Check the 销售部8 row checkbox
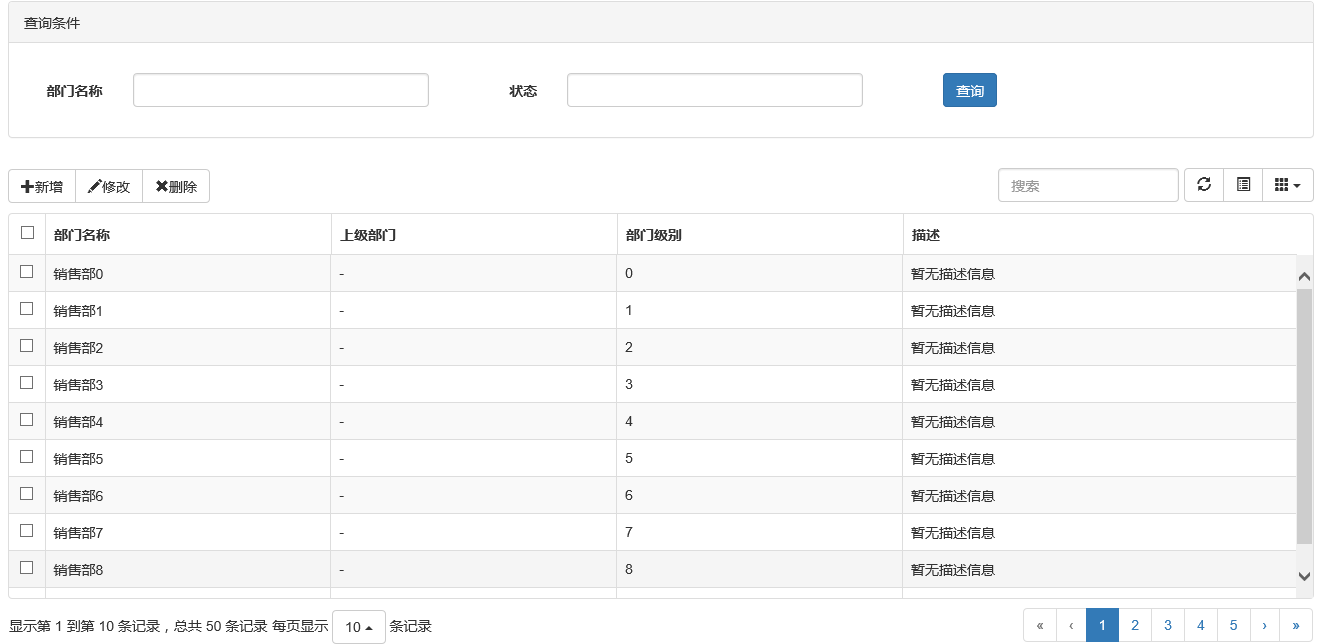Viewport: 1323px width, 644px height. [x=27, y=567]
